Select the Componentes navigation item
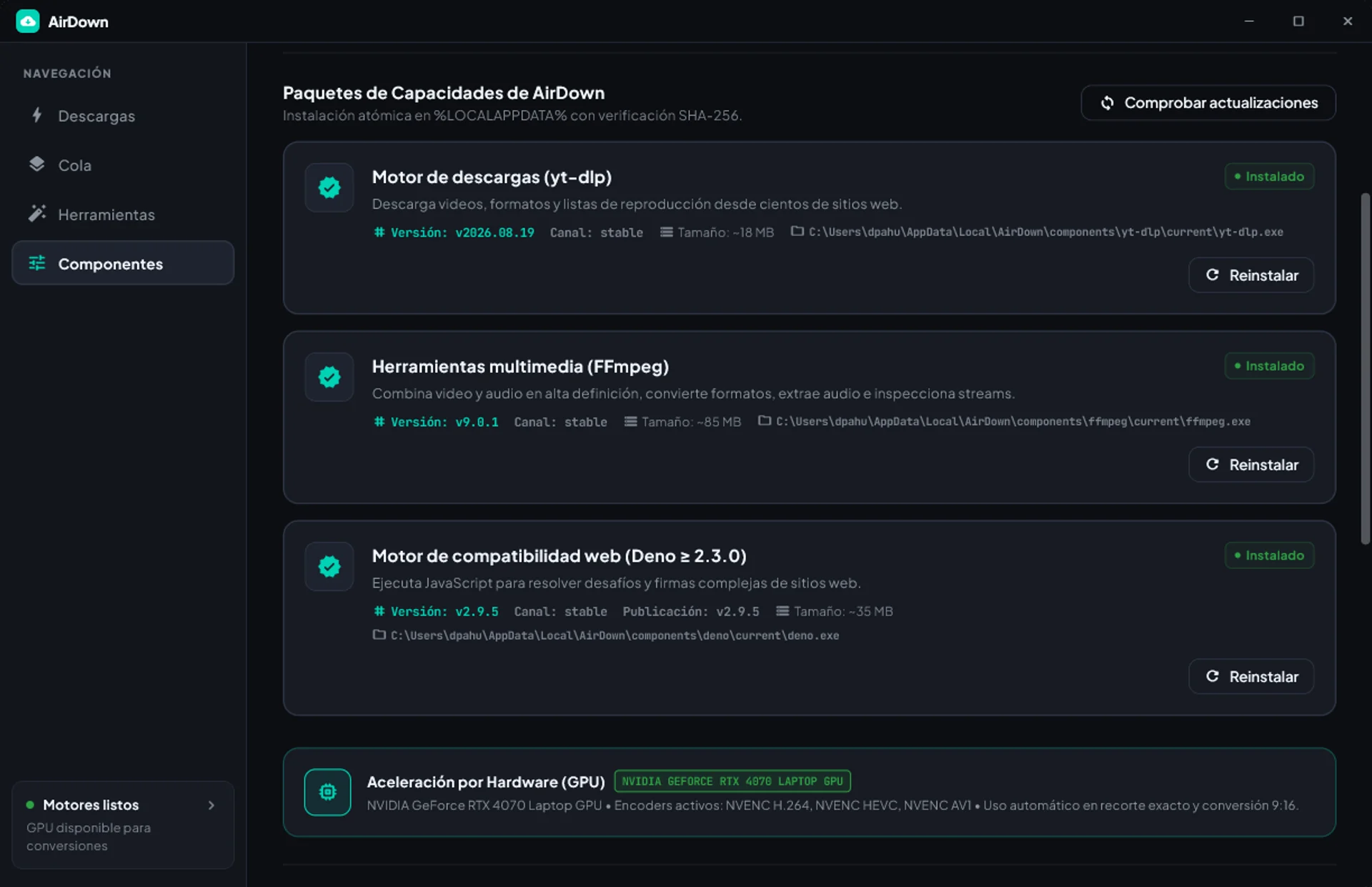Image resolution: width=1372 pixels, height=887 pixels. pos(123,263)
